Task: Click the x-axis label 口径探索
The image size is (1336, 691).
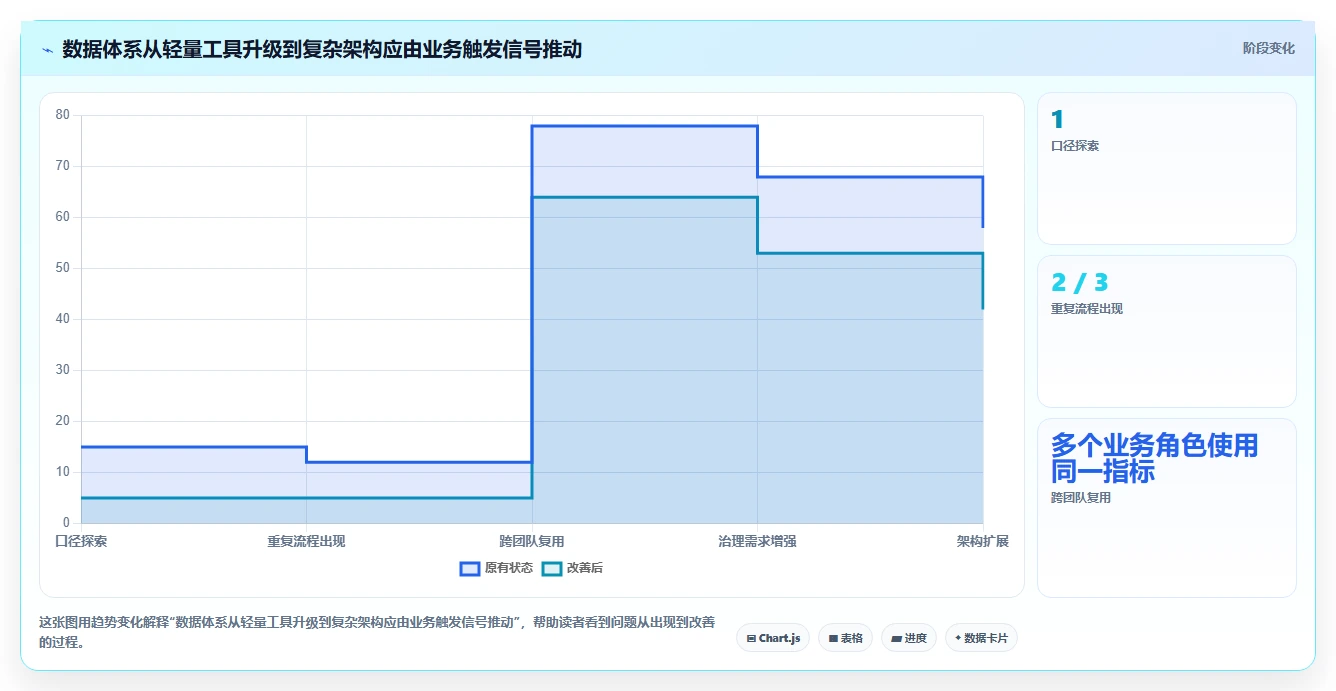Action: [81, 541]
